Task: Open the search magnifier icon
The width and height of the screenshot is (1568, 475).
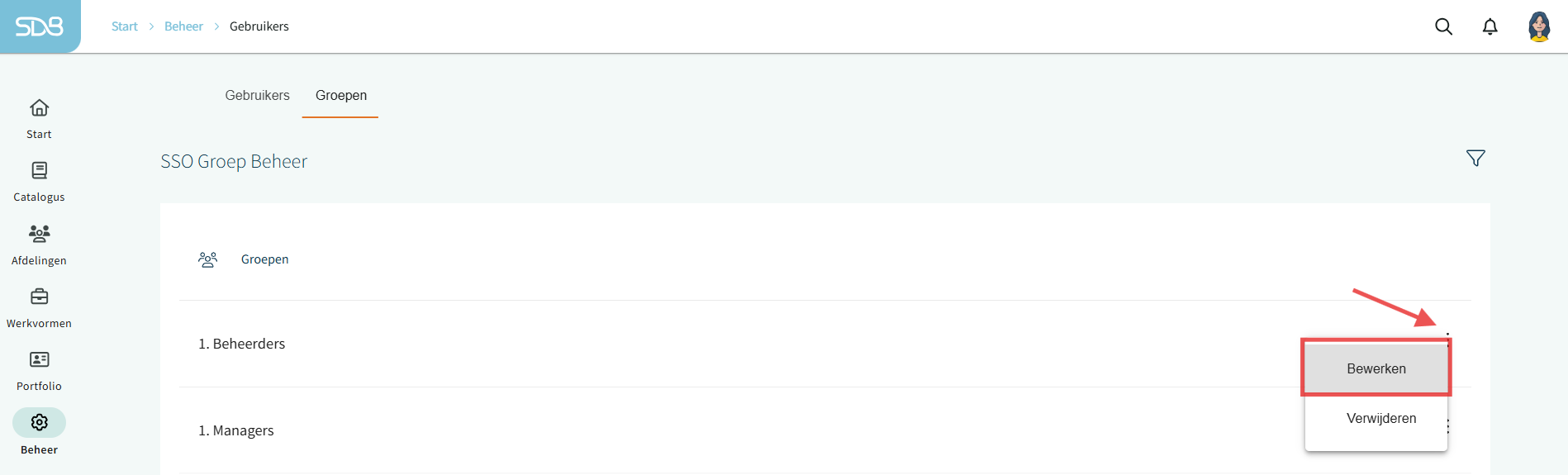Action: coord(1443,26)
